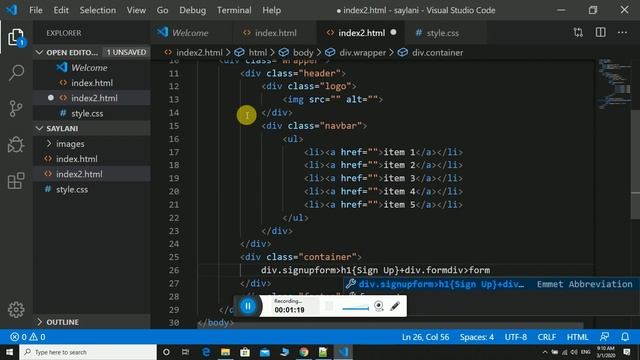Switch to the index.html editor tab
The height and width of the screenshot is (360, 640).
[276, 33]
